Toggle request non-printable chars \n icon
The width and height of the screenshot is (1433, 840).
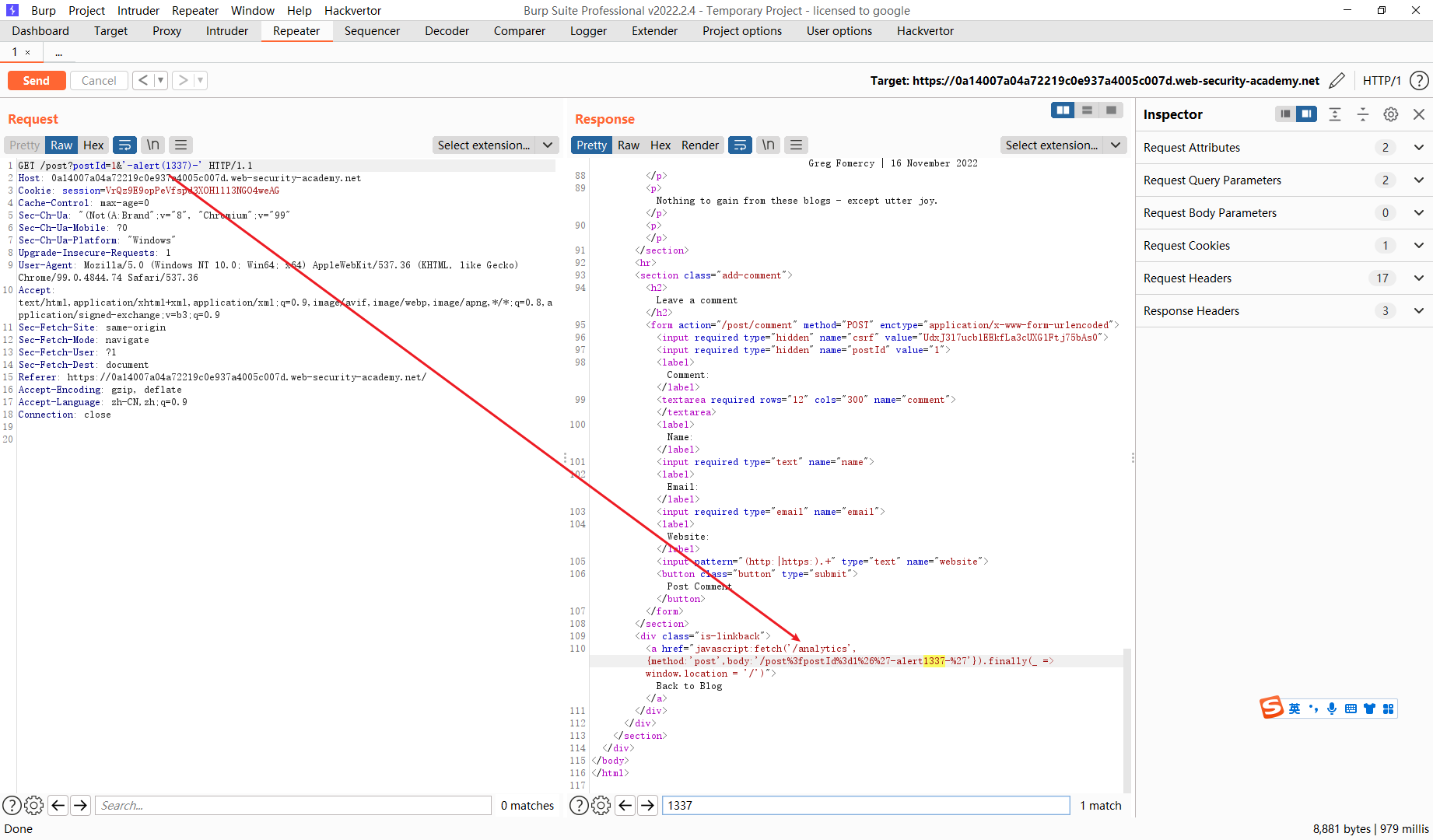(x=153, y=145)
